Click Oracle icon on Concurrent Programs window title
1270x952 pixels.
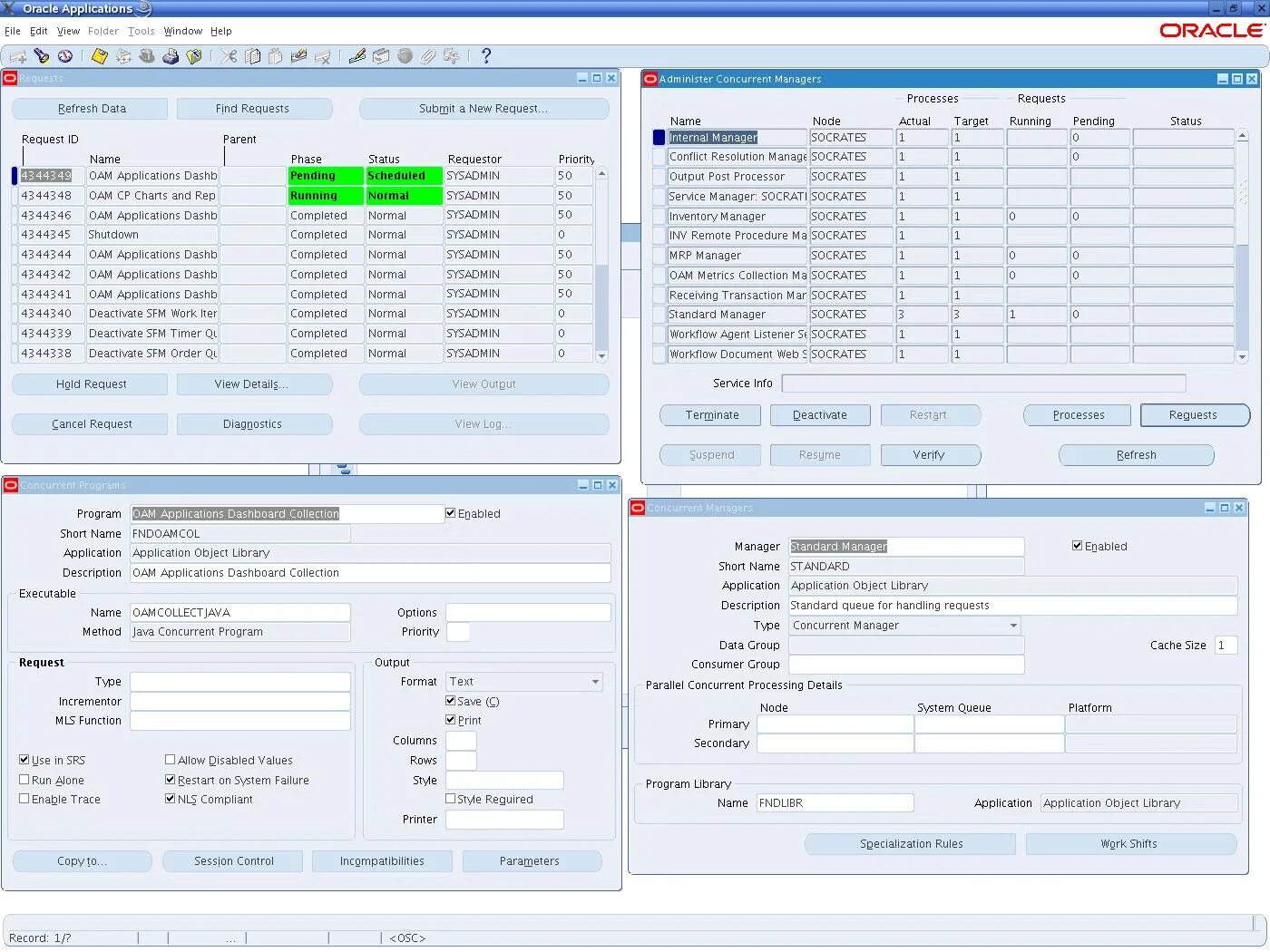click(11, 485)
